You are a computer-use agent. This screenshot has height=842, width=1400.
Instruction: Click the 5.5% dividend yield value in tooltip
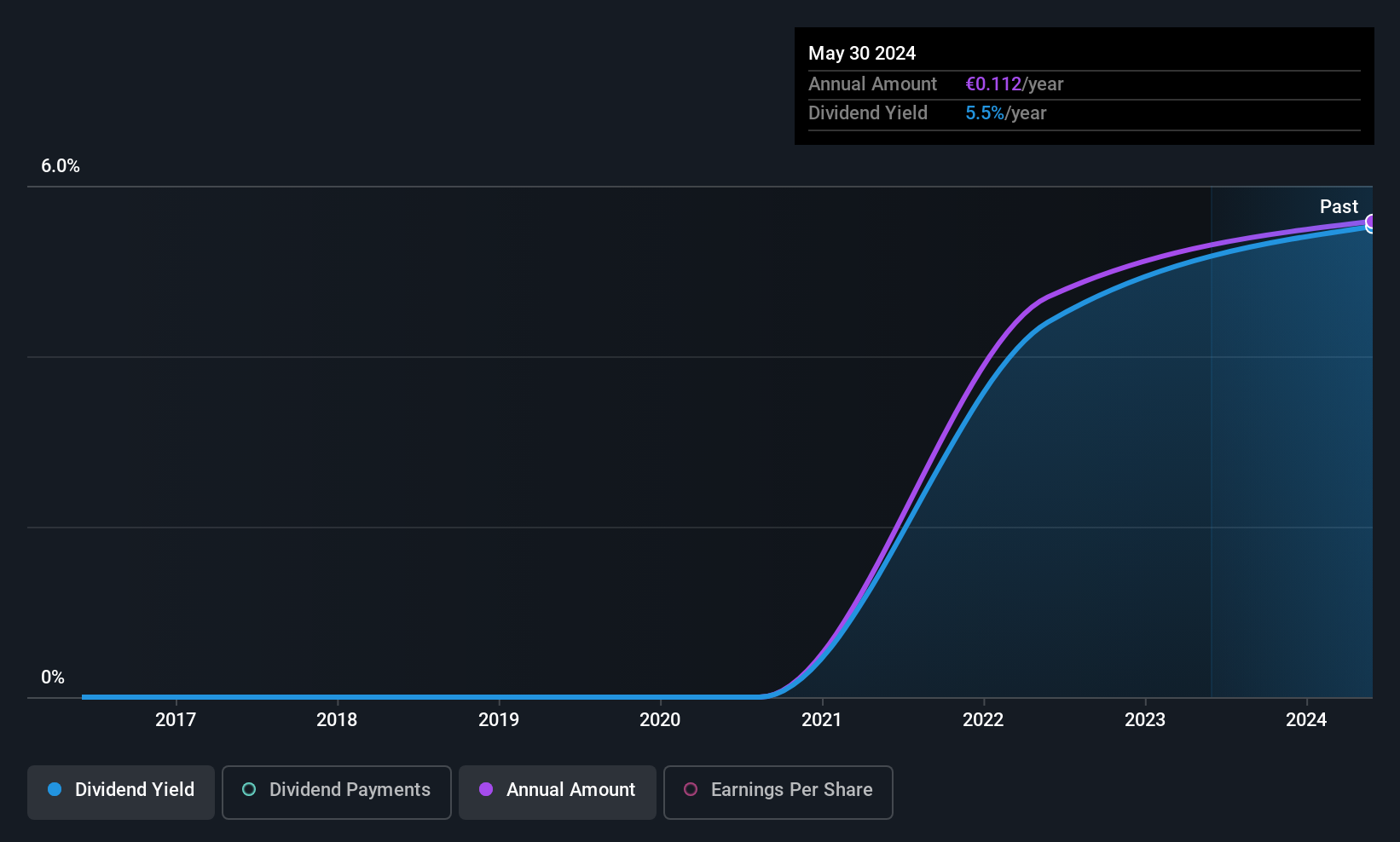click(x=985, y=113)
